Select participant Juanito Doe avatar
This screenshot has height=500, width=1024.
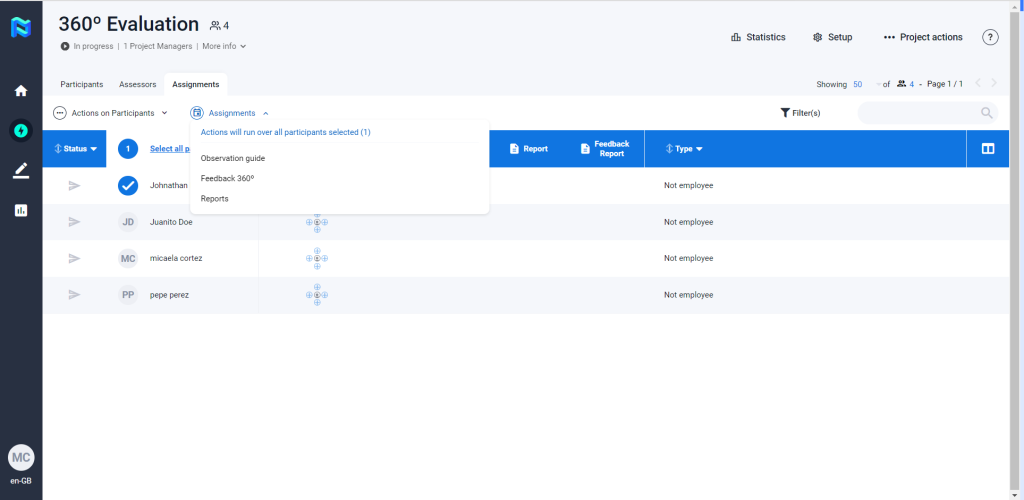pos(128,222)
